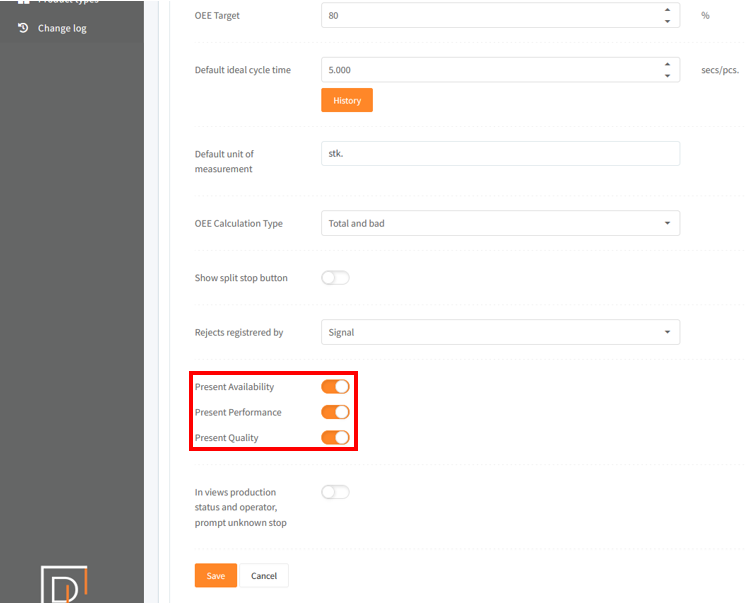Click the OEE Target label
The width and height of the screenshot is (746, 603).
(217, 16)
